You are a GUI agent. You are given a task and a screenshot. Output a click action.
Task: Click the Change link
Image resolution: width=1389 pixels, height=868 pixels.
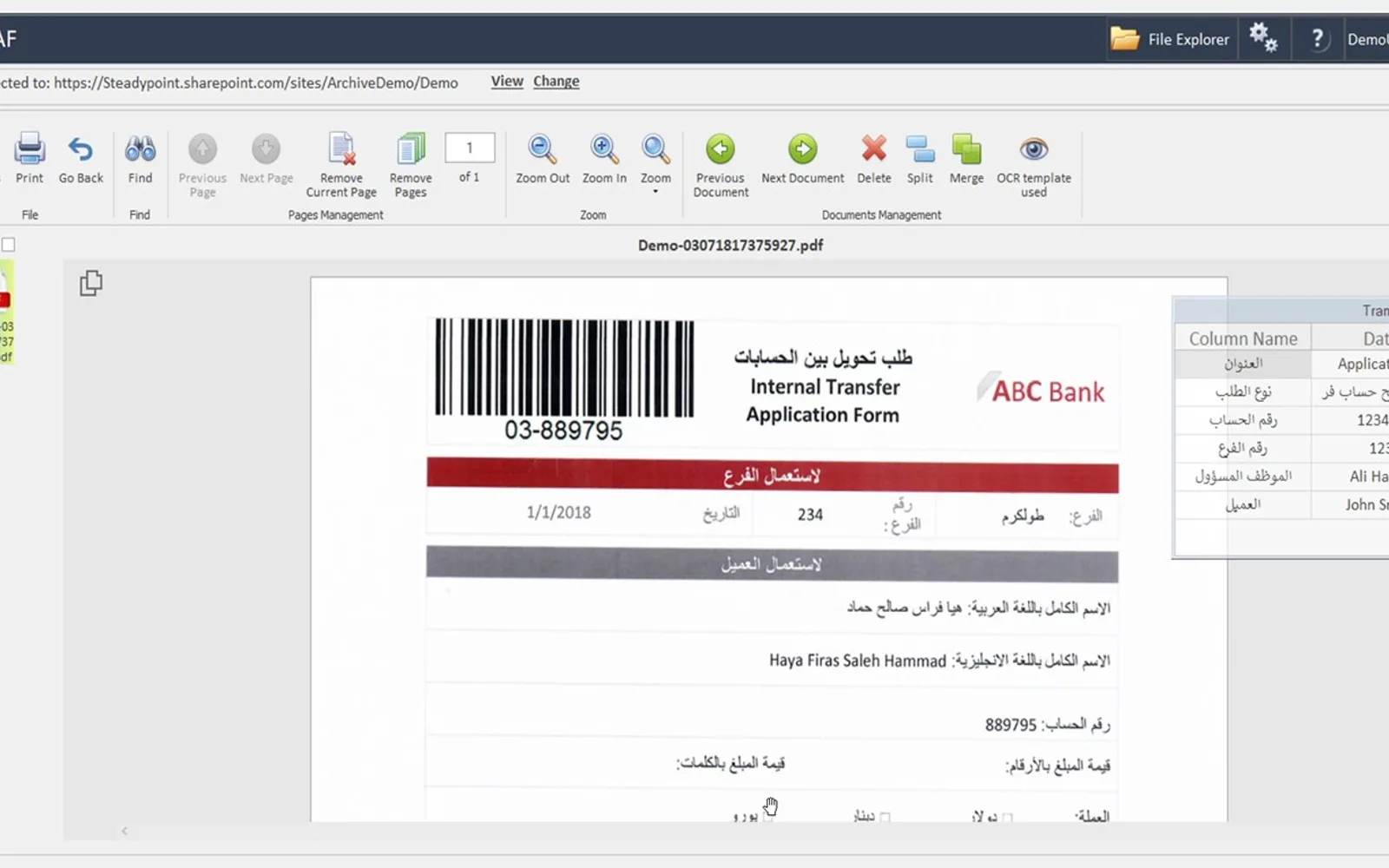(x=556, y=82)
